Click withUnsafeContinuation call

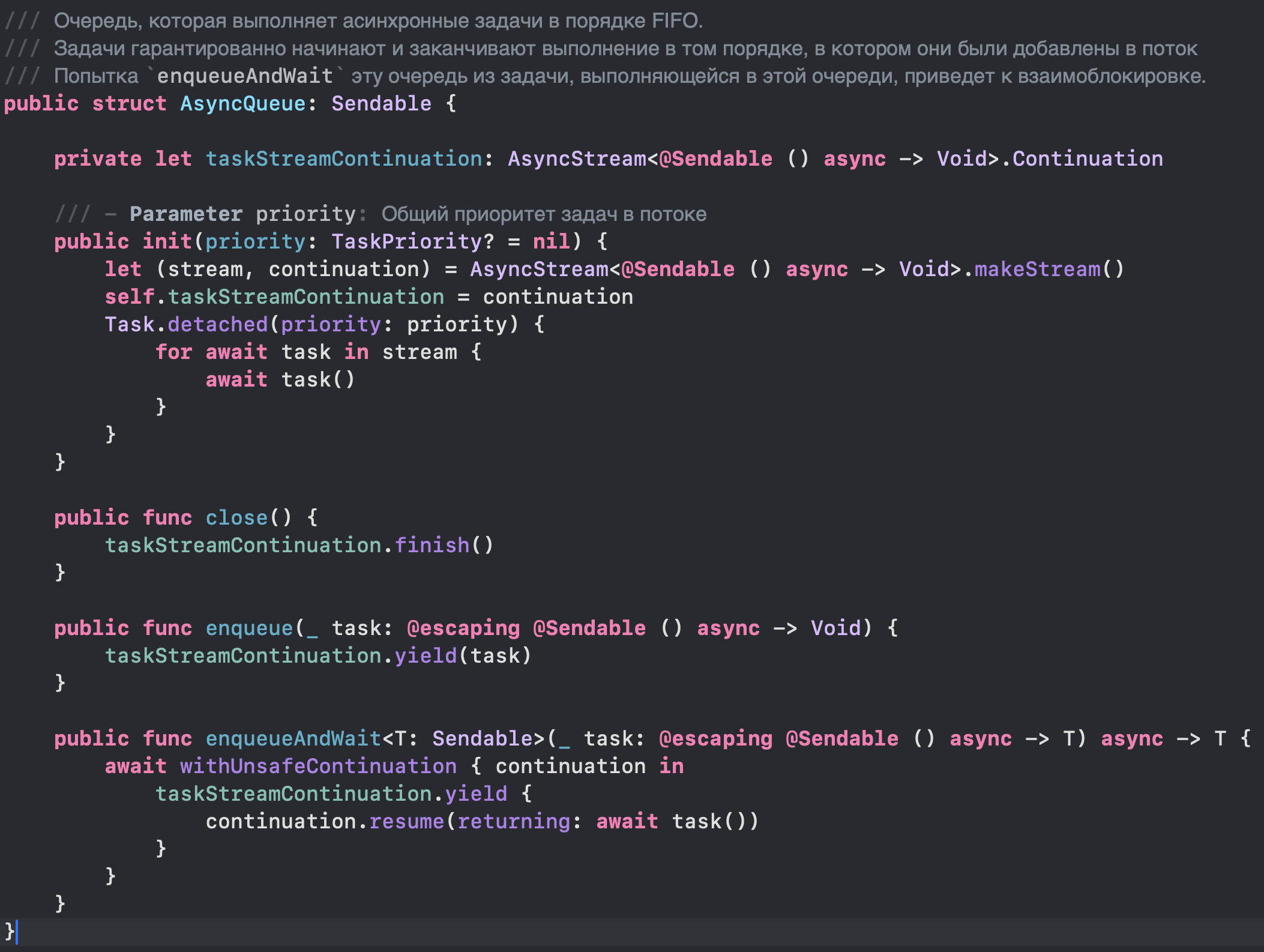[x=318, y=767]
